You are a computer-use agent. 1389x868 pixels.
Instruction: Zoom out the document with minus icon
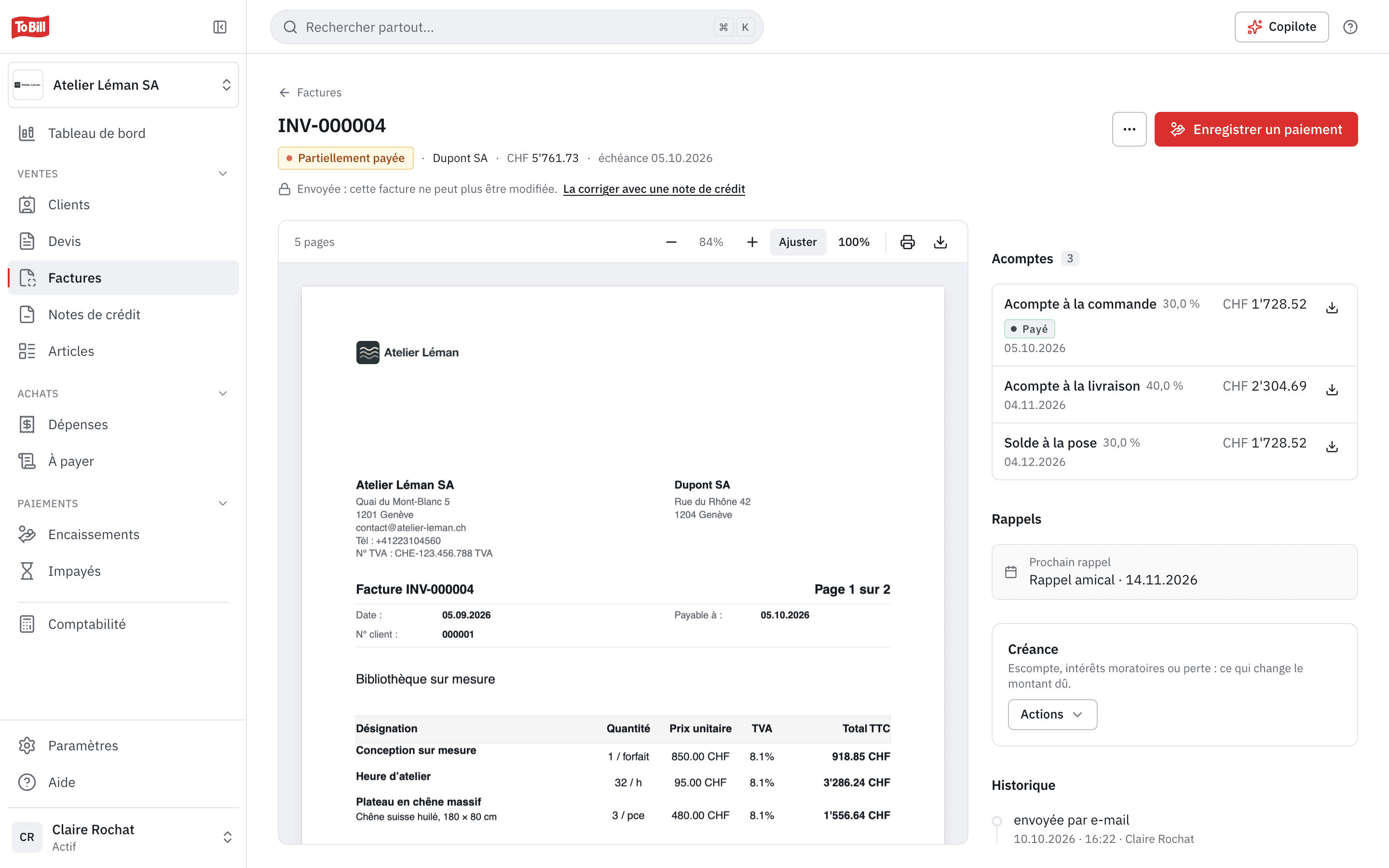point(671,242)
